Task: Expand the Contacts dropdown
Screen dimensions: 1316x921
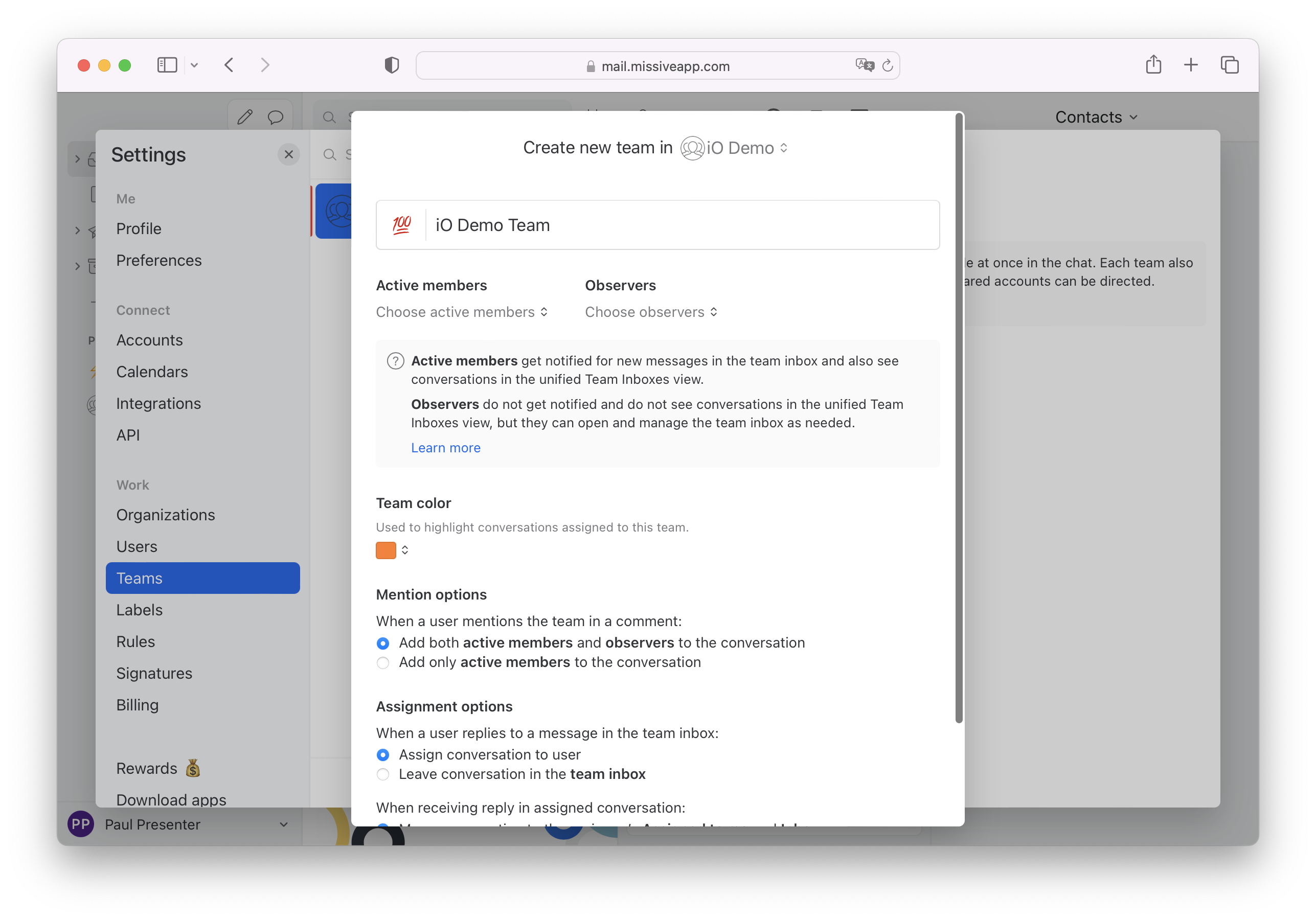Action: (x=1096, y=117)
